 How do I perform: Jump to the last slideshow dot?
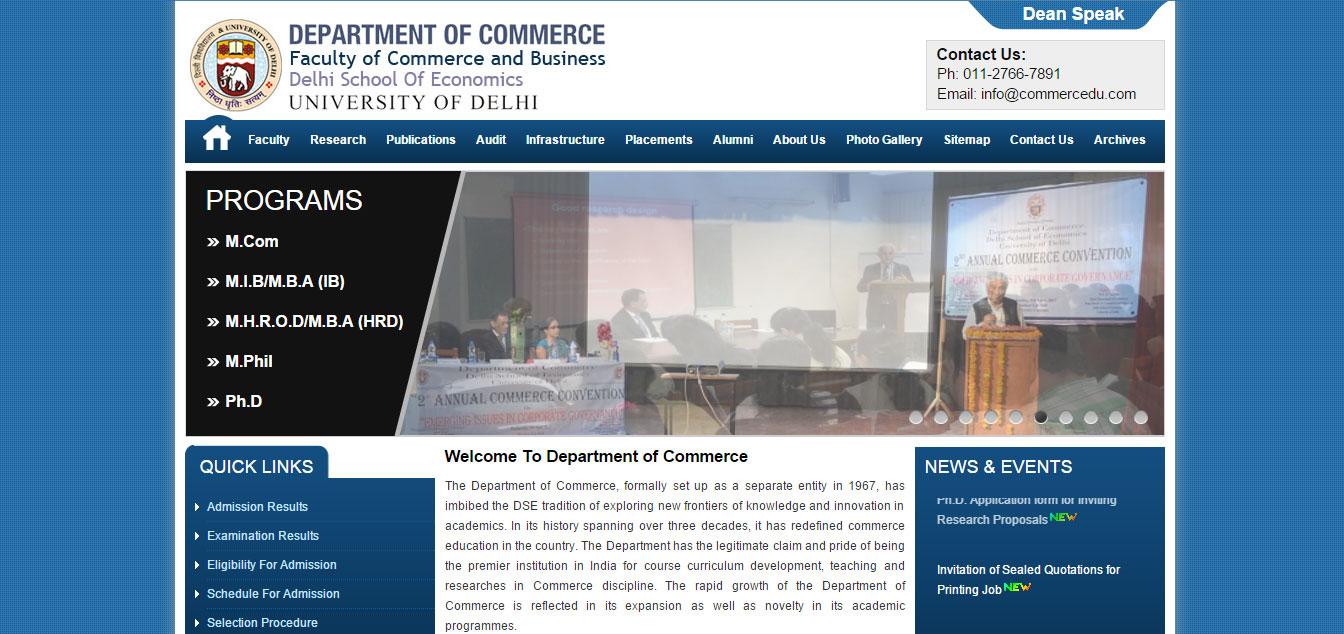click(1141, 418)
